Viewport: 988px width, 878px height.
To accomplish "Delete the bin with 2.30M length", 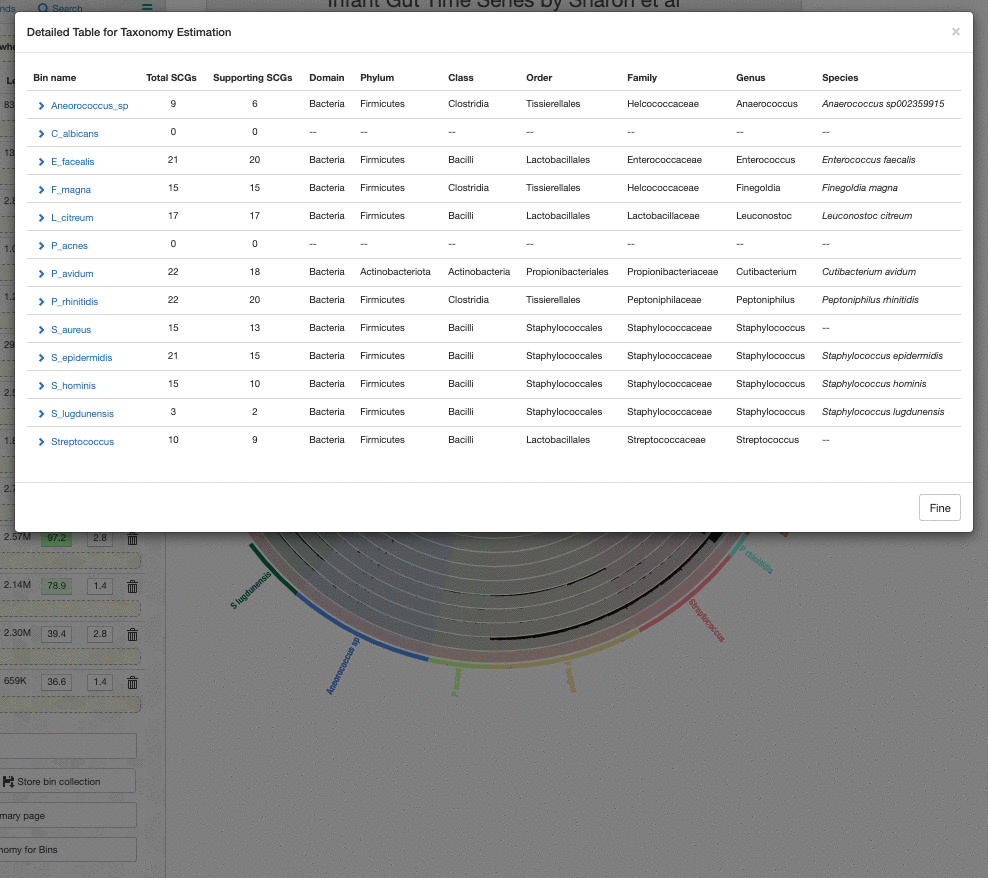I will [x=132, y=635].
